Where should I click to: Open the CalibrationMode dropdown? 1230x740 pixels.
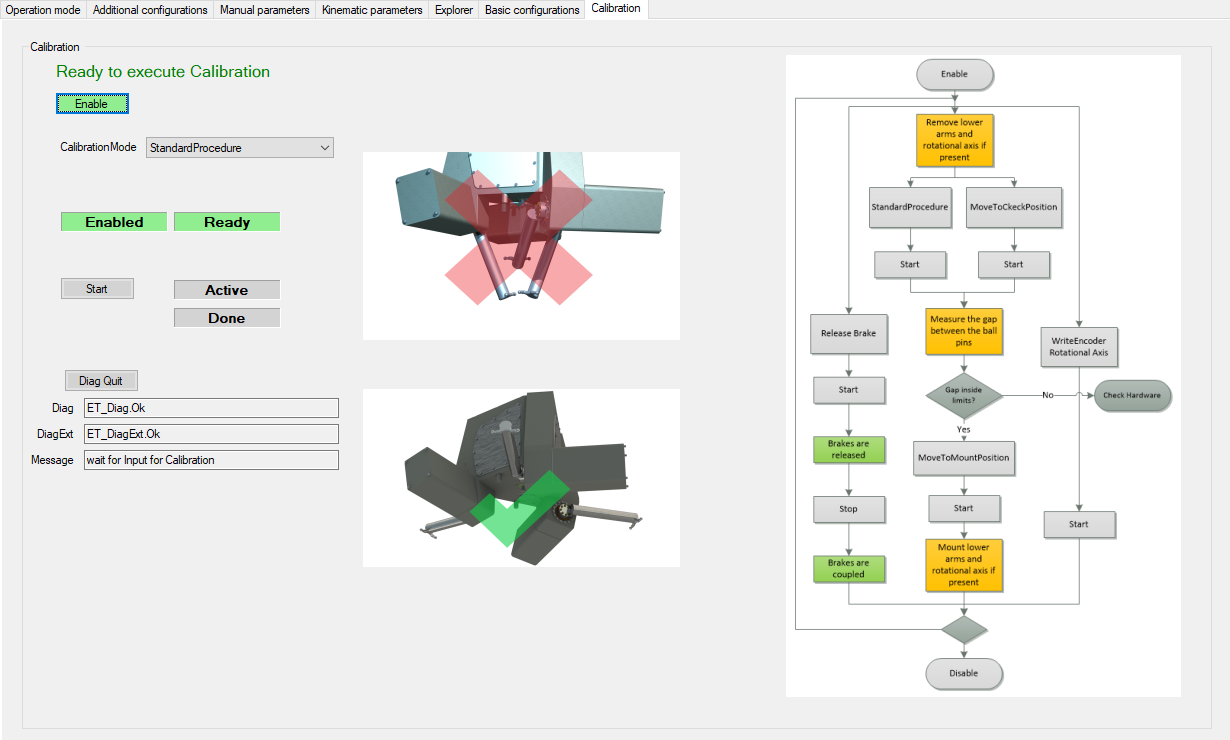[240, 148]
